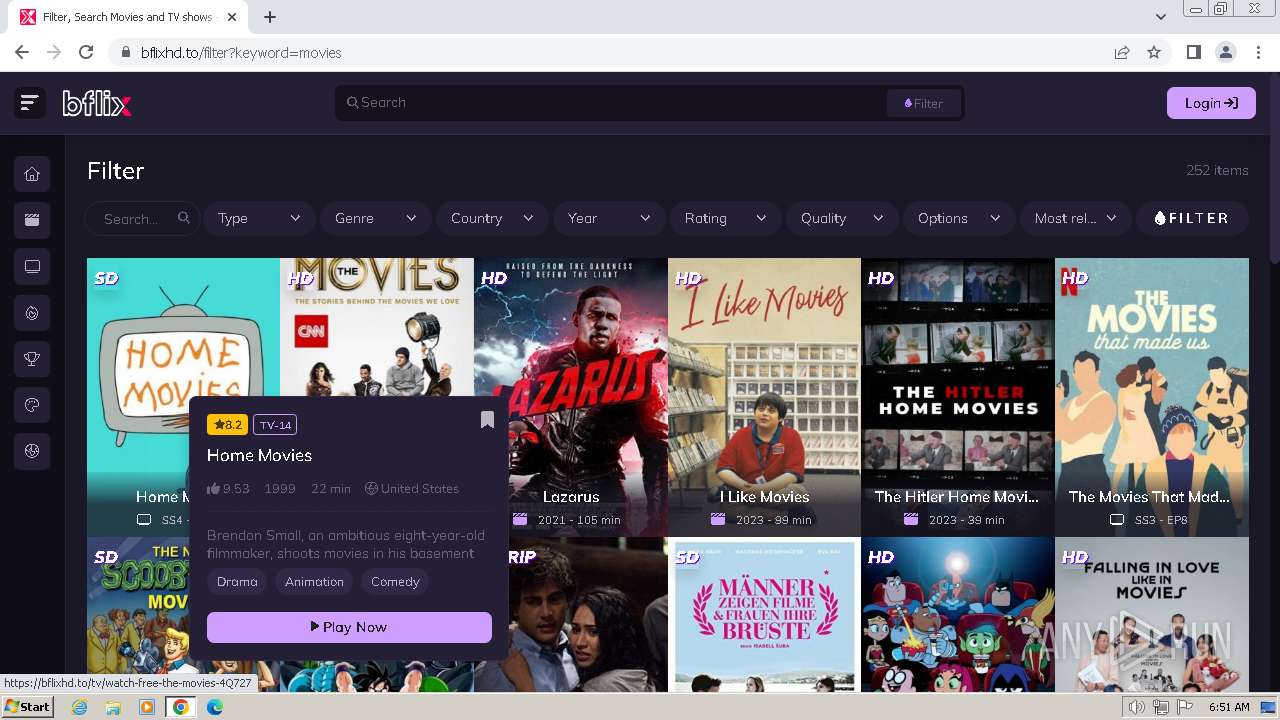The width and height of the screenshot is (1280, 720).
Task: Open the Home icon in the sidebar
Action: [x=32, y=174]
